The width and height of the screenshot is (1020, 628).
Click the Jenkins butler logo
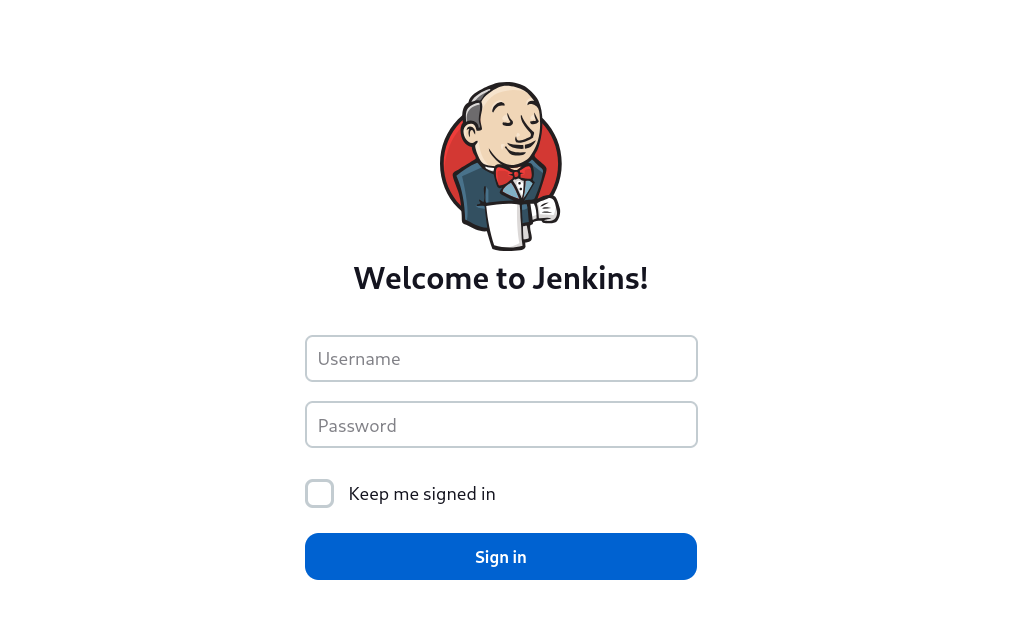point(500,166)
